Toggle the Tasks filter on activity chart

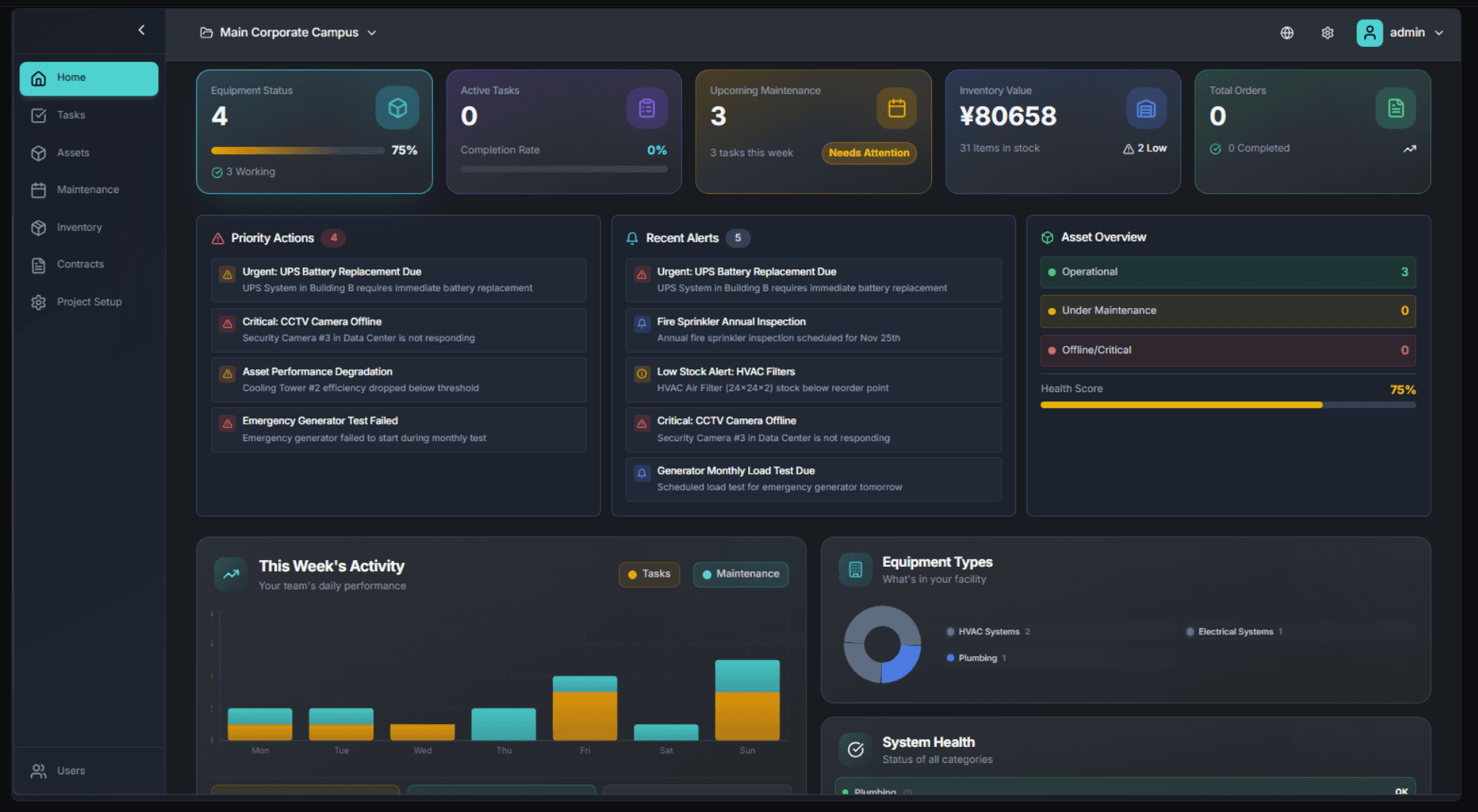tap(648, 574)
